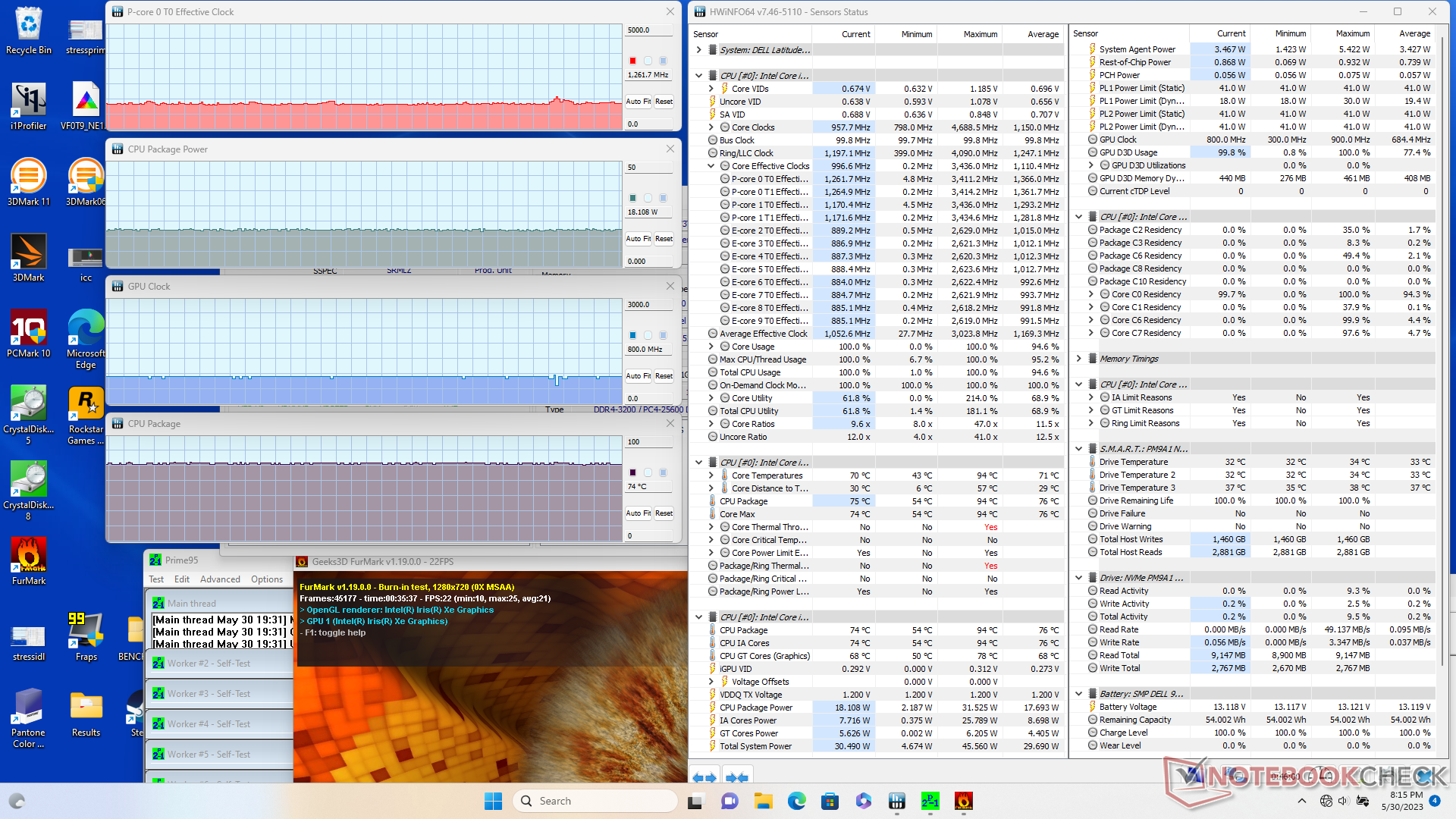Click Auto Fit in the CPU Package Power graph
This screenshot has width=1456, height=819.
coord(638,239)
